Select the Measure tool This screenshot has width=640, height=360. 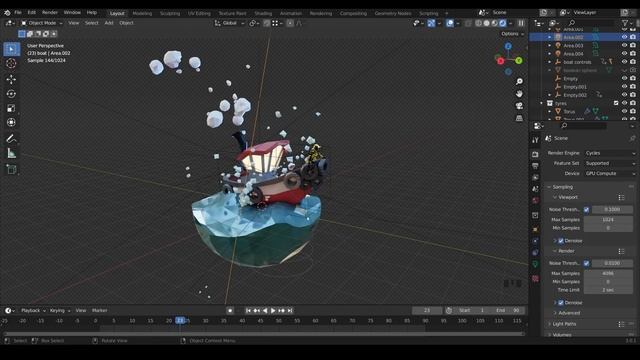coord(11,153)
